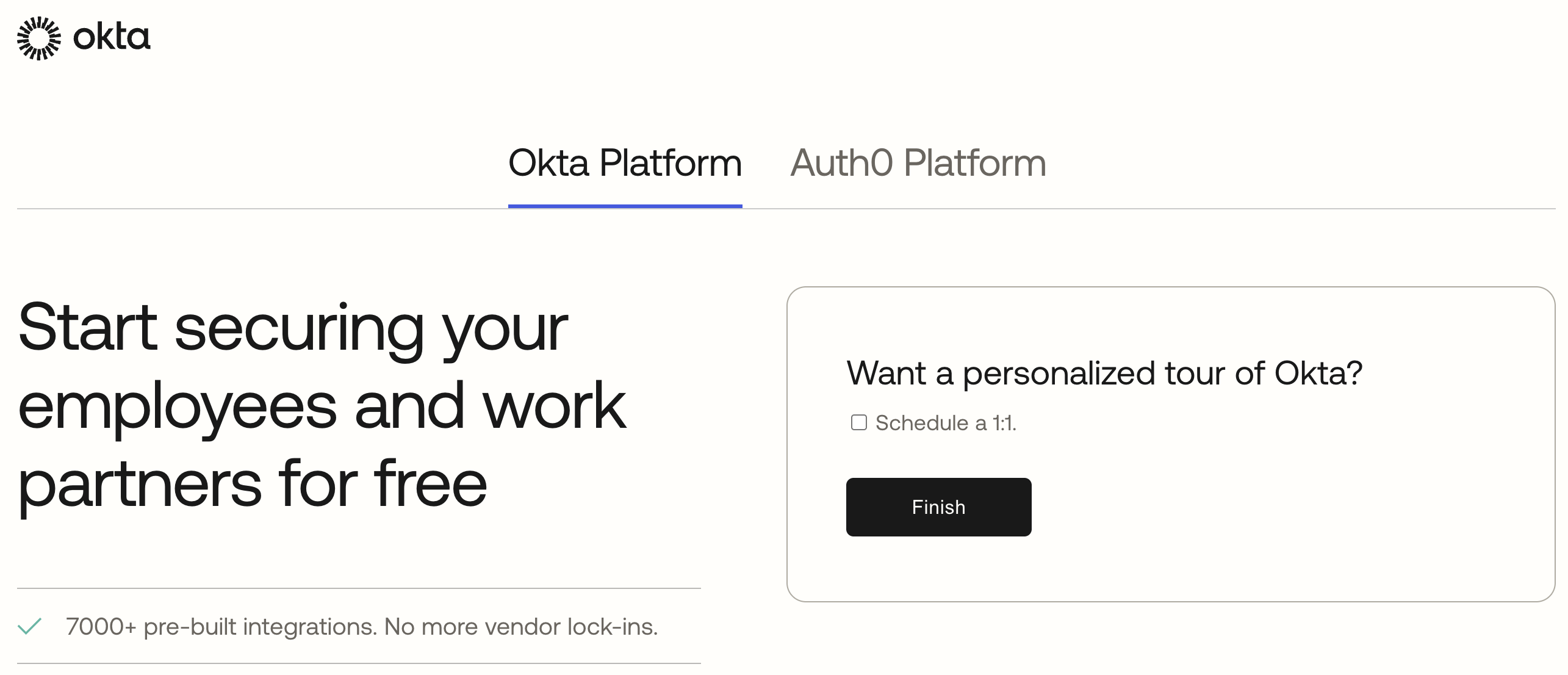
Task: Submit the form with the Finish button
Action: pos(938,507)
